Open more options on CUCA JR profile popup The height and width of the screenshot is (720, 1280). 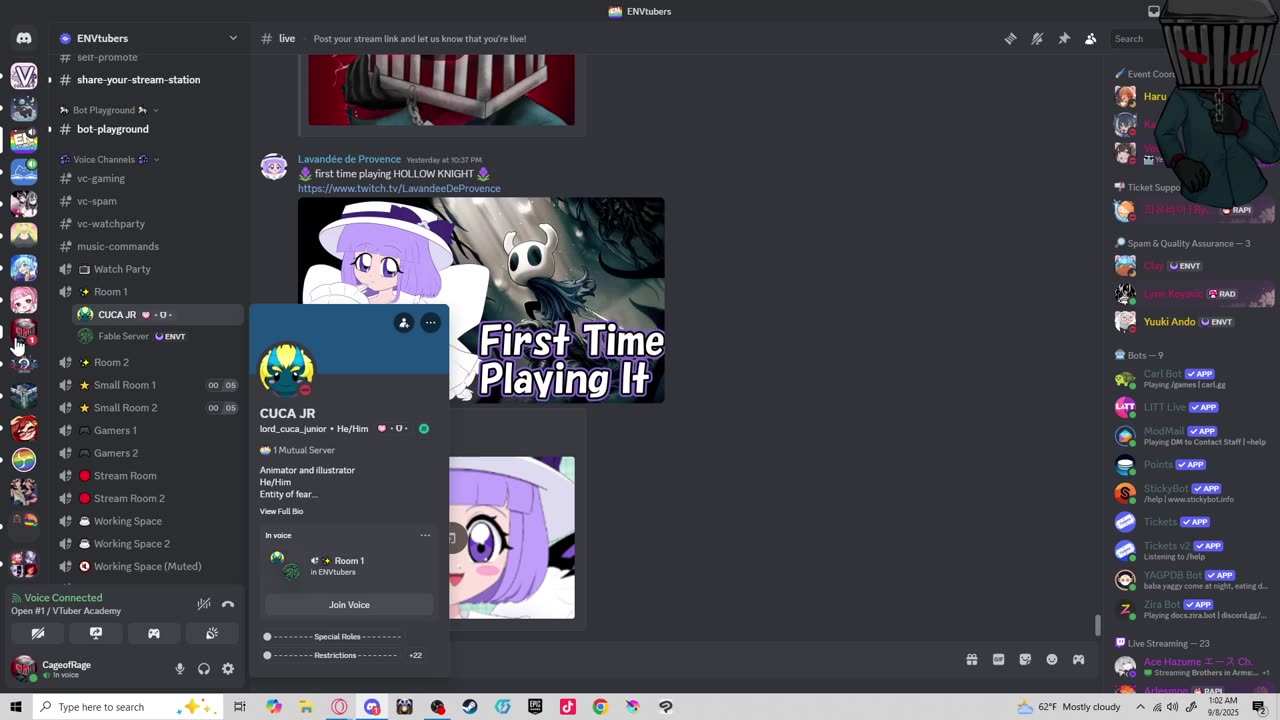[431, 323]
